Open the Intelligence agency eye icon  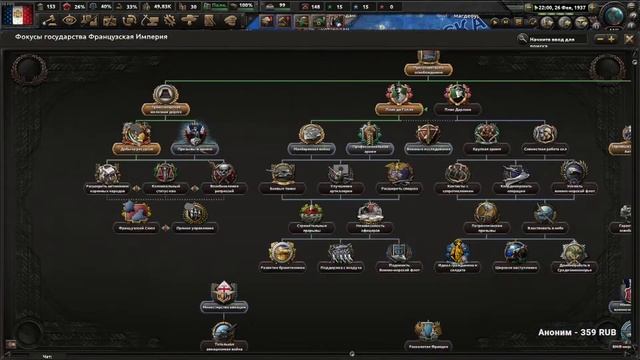click(69, 20)
